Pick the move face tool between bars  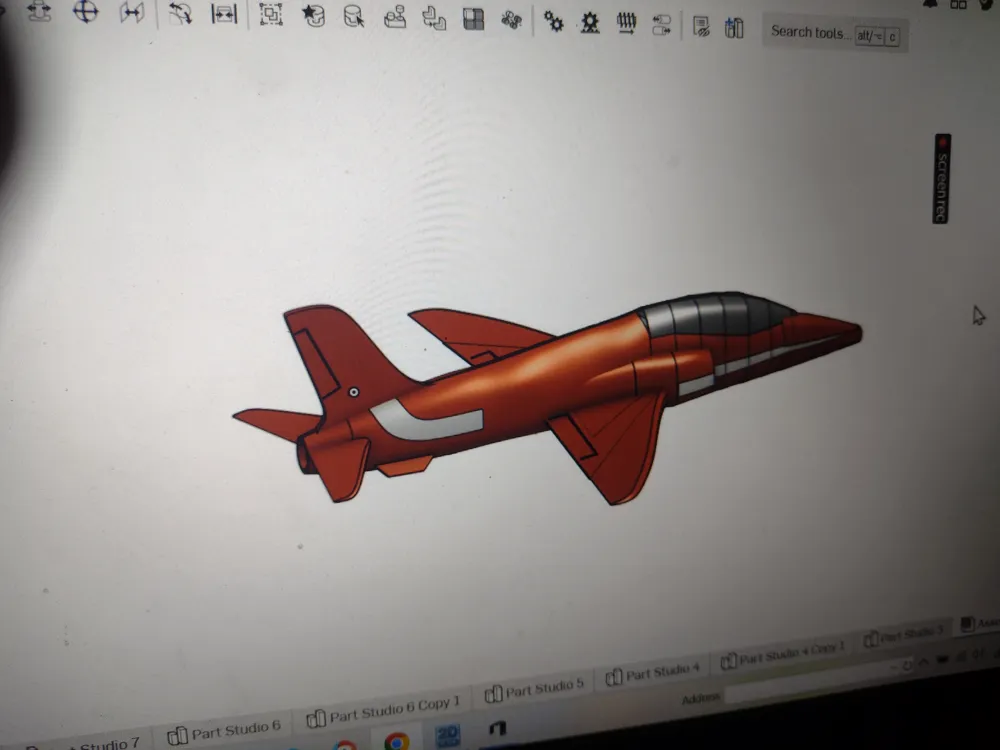pyautogui.click(x=224, y=14)
